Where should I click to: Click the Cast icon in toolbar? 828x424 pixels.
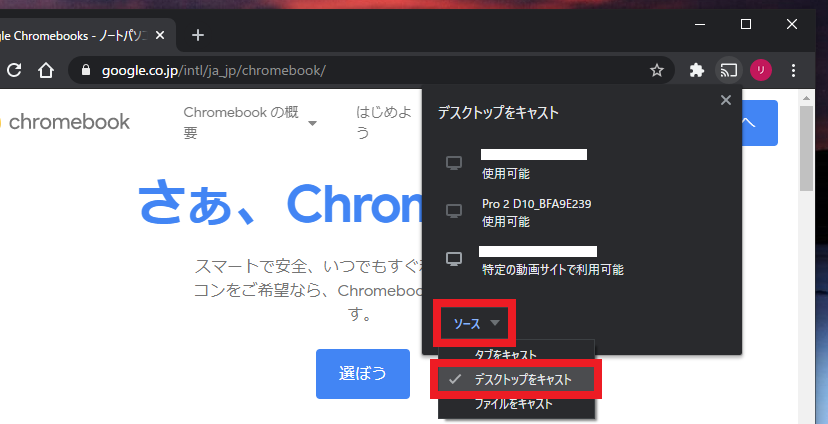[x=729, y=71]
